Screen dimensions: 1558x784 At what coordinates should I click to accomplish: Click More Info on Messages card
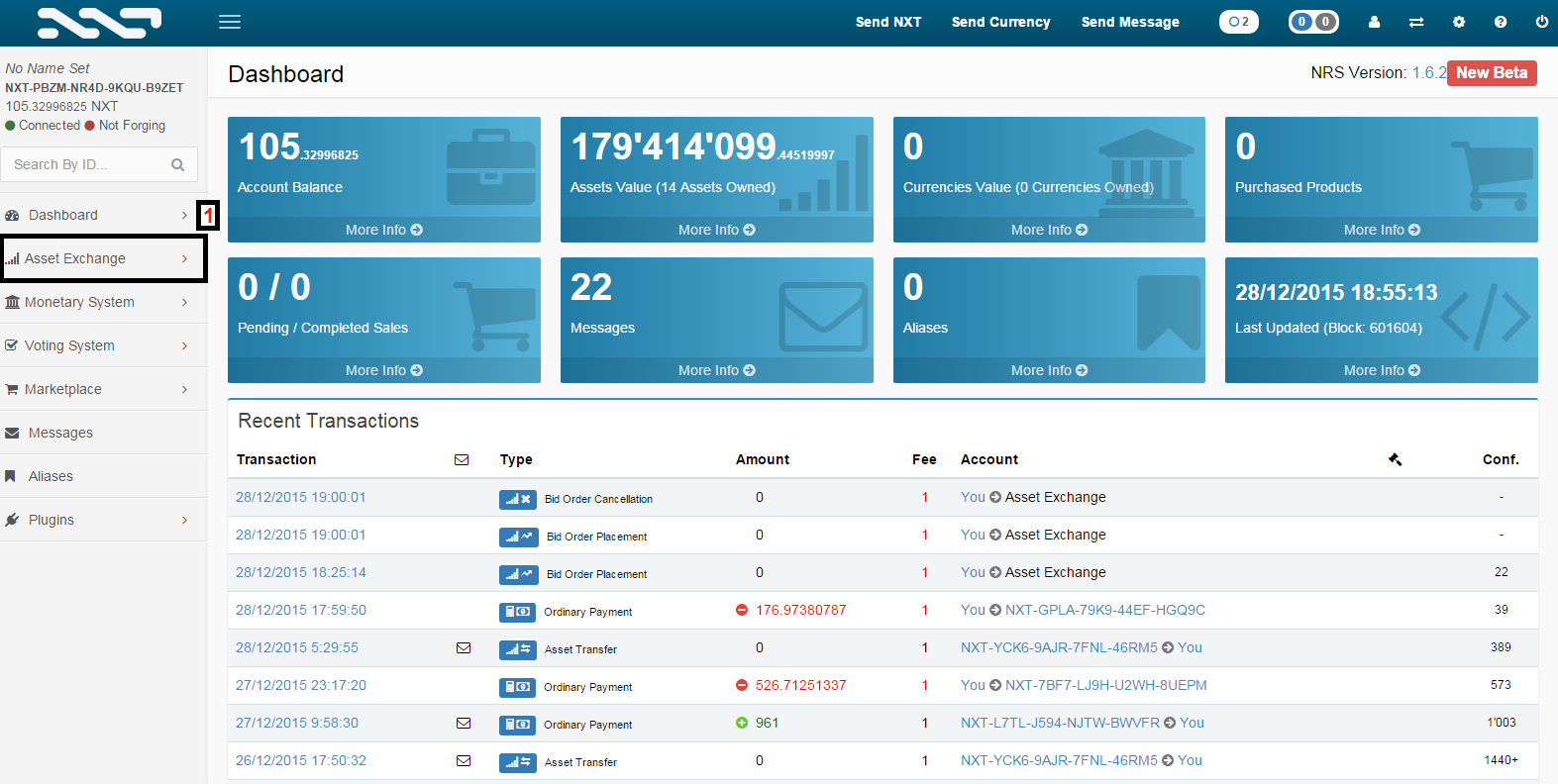point(717,370)
